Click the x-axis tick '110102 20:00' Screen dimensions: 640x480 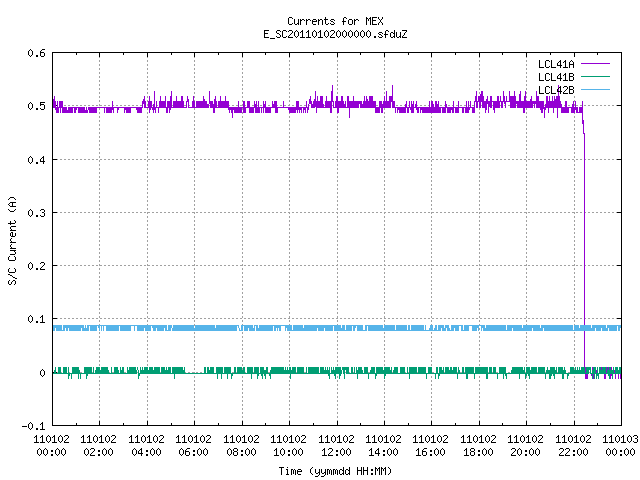525,446
